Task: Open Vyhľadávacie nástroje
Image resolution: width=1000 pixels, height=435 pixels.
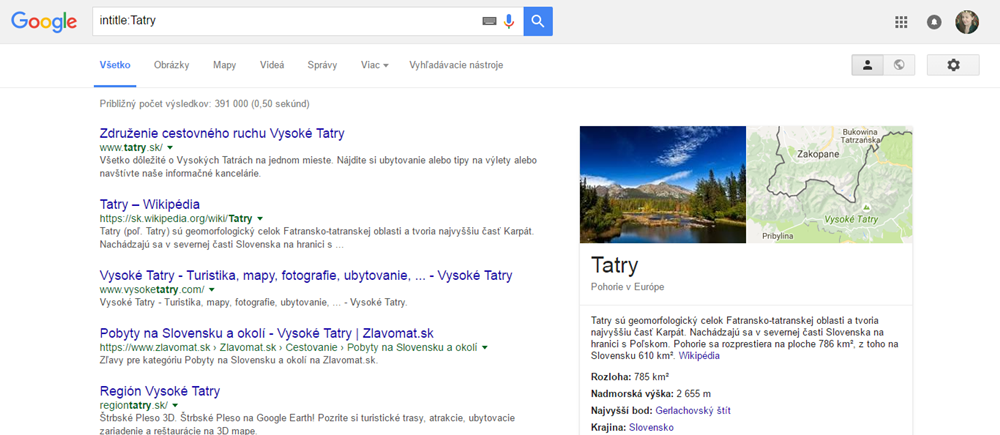Action: [x=456, y=65]
